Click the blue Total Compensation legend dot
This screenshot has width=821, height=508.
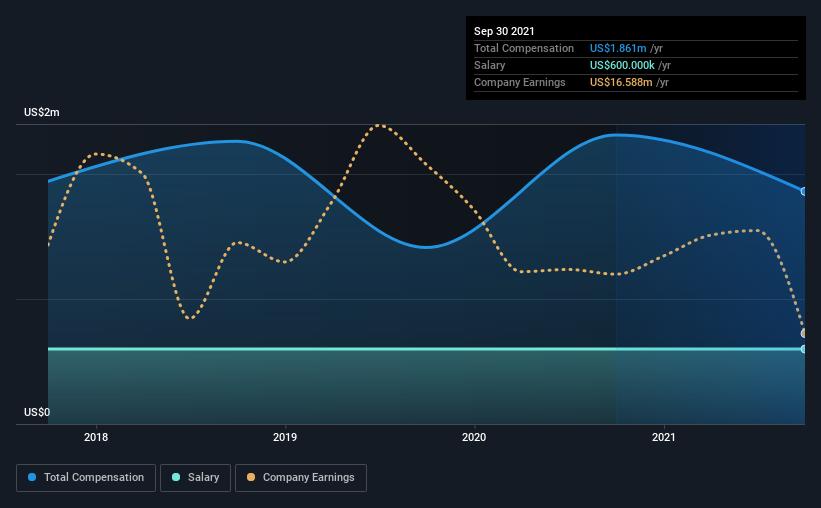point(32,477)
